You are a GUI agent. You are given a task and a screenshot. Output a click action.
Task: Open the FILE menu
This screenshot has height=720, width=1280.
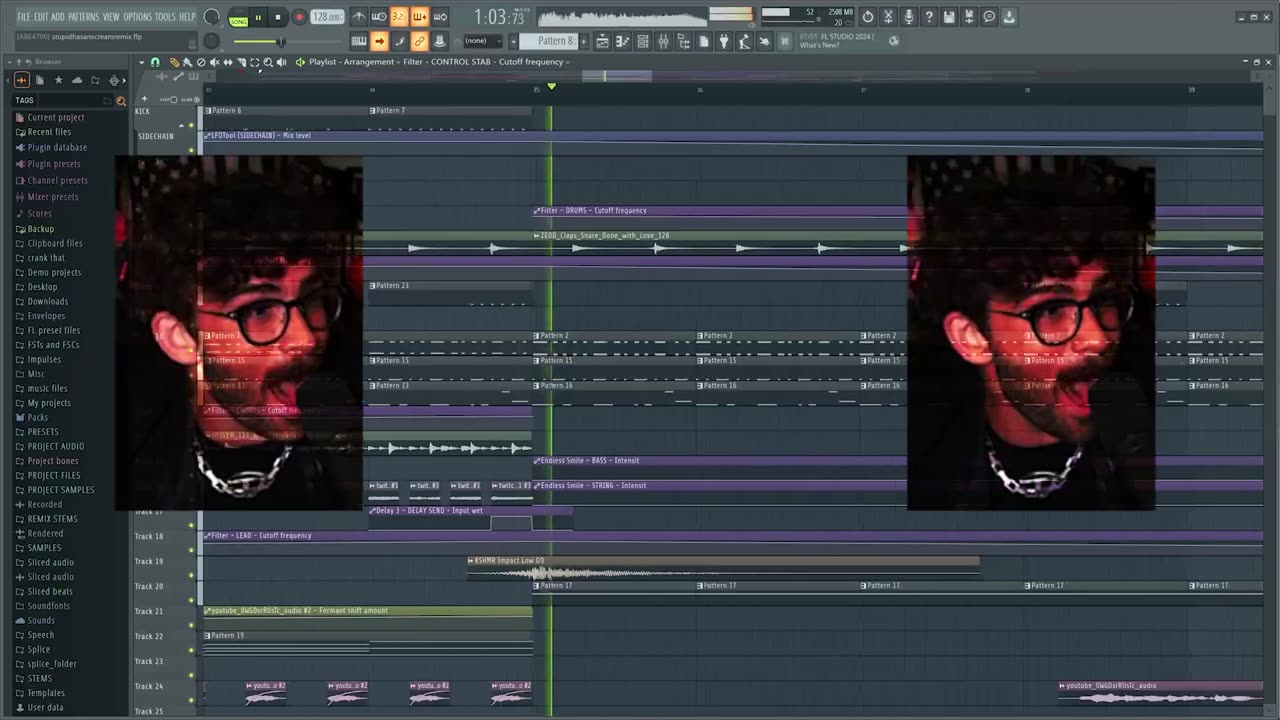[x=23, y=17]
